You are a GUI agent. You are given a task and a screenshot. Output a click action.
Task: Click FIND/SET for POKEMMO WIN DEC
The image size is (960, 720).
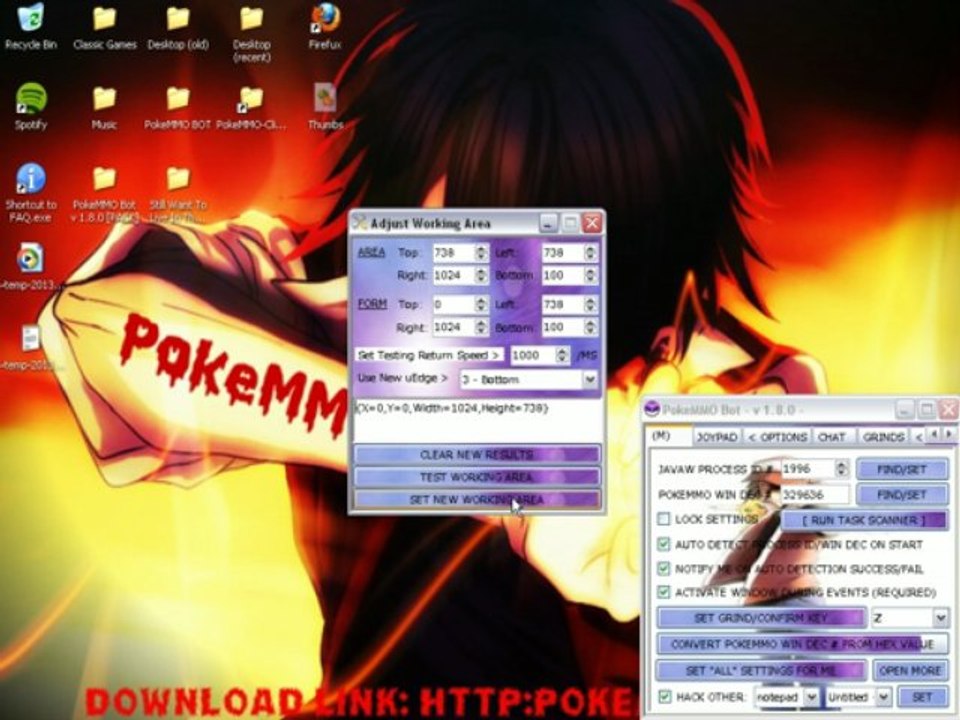click(902, 494)
